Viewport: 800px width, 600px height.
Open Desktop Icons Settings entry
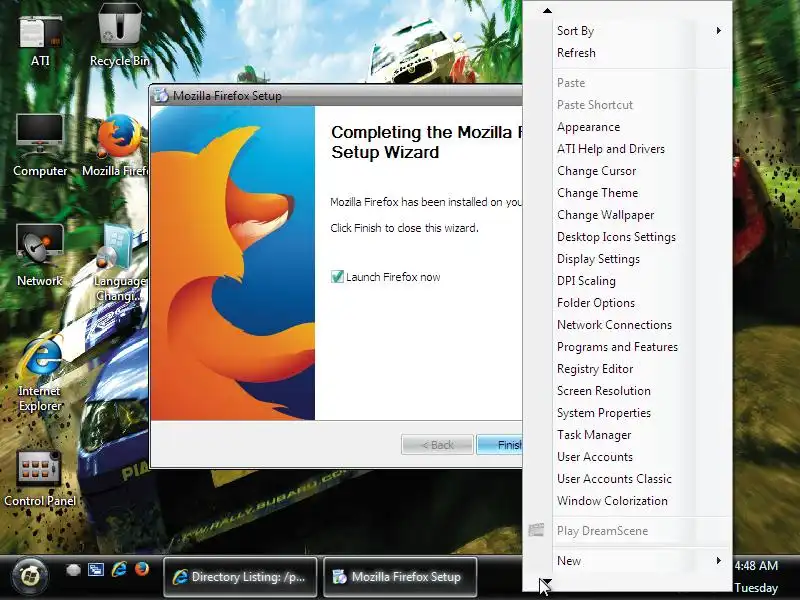tap(627, 237)
